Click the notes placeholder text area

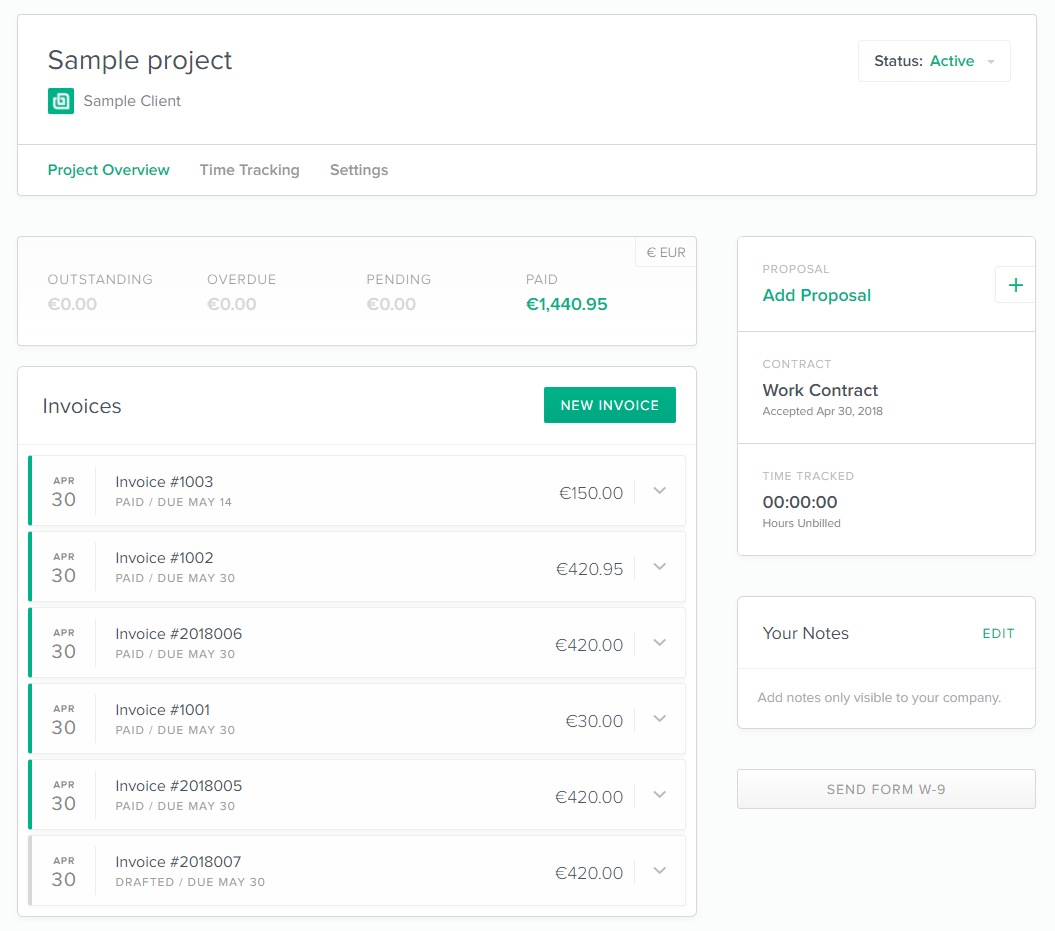[x=879, y=698]
